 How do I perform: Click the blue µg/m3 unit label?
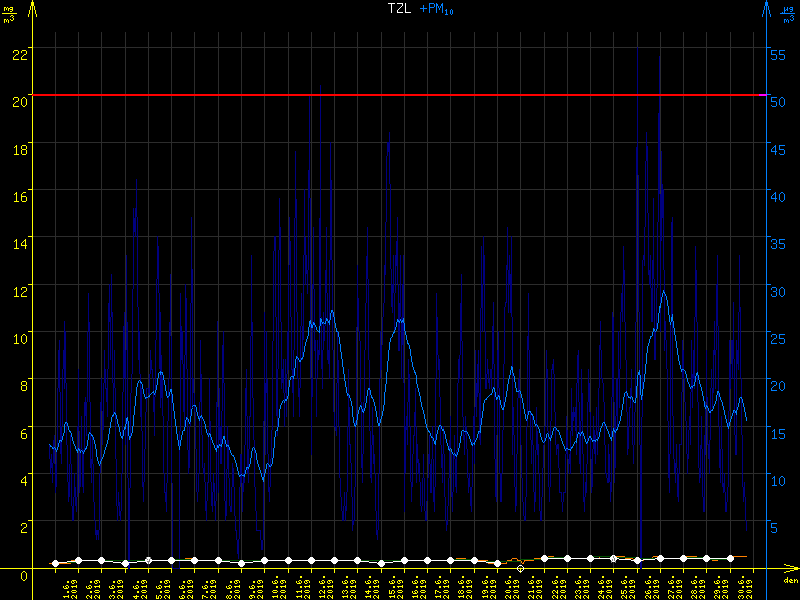(789, 12)
